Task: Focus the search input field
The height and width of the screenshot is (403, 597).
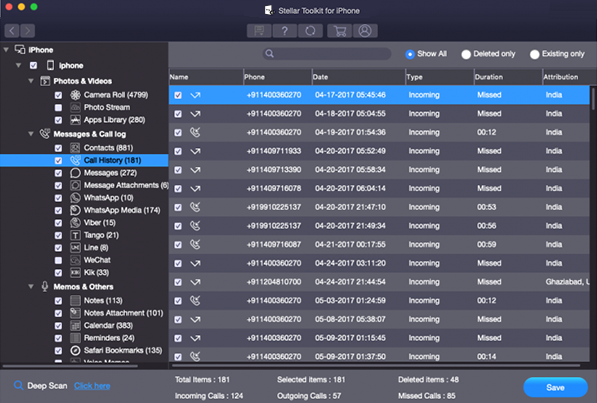Action: (327, 54)
